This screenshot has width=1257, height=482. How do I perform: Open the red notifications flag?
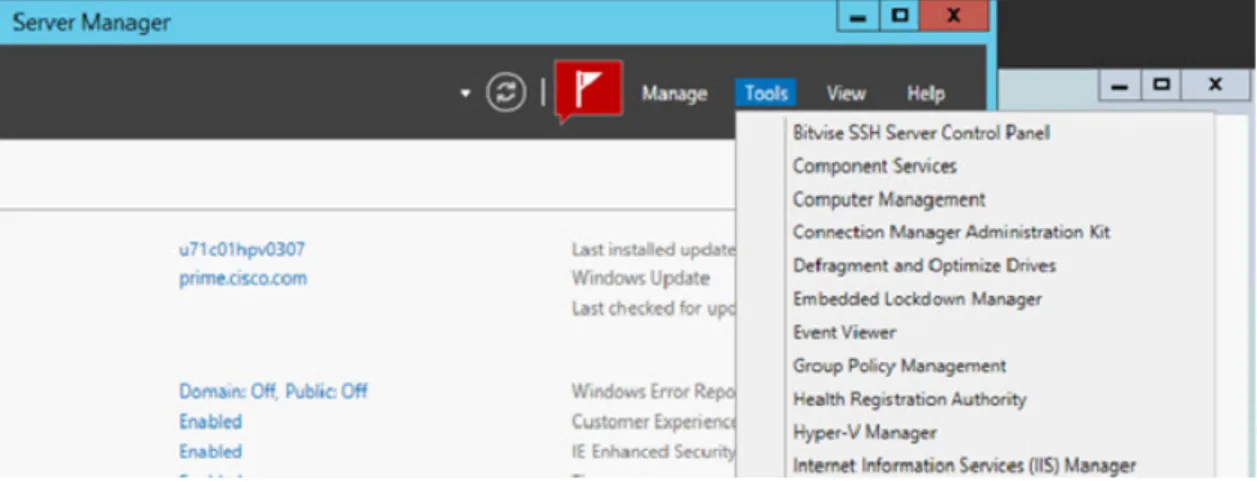point(589,92)
